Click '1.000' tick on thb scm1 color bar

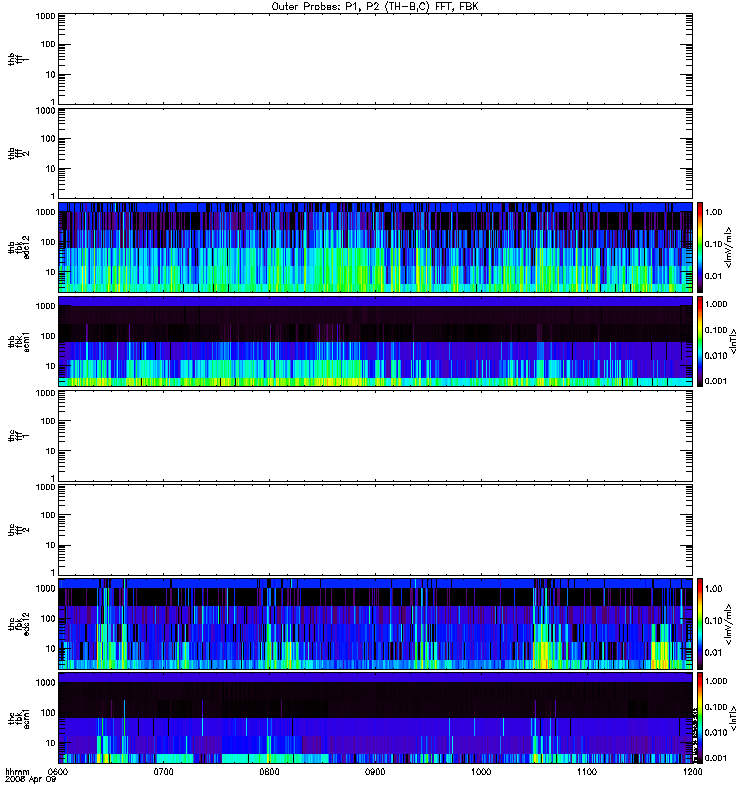pos(716,304)
